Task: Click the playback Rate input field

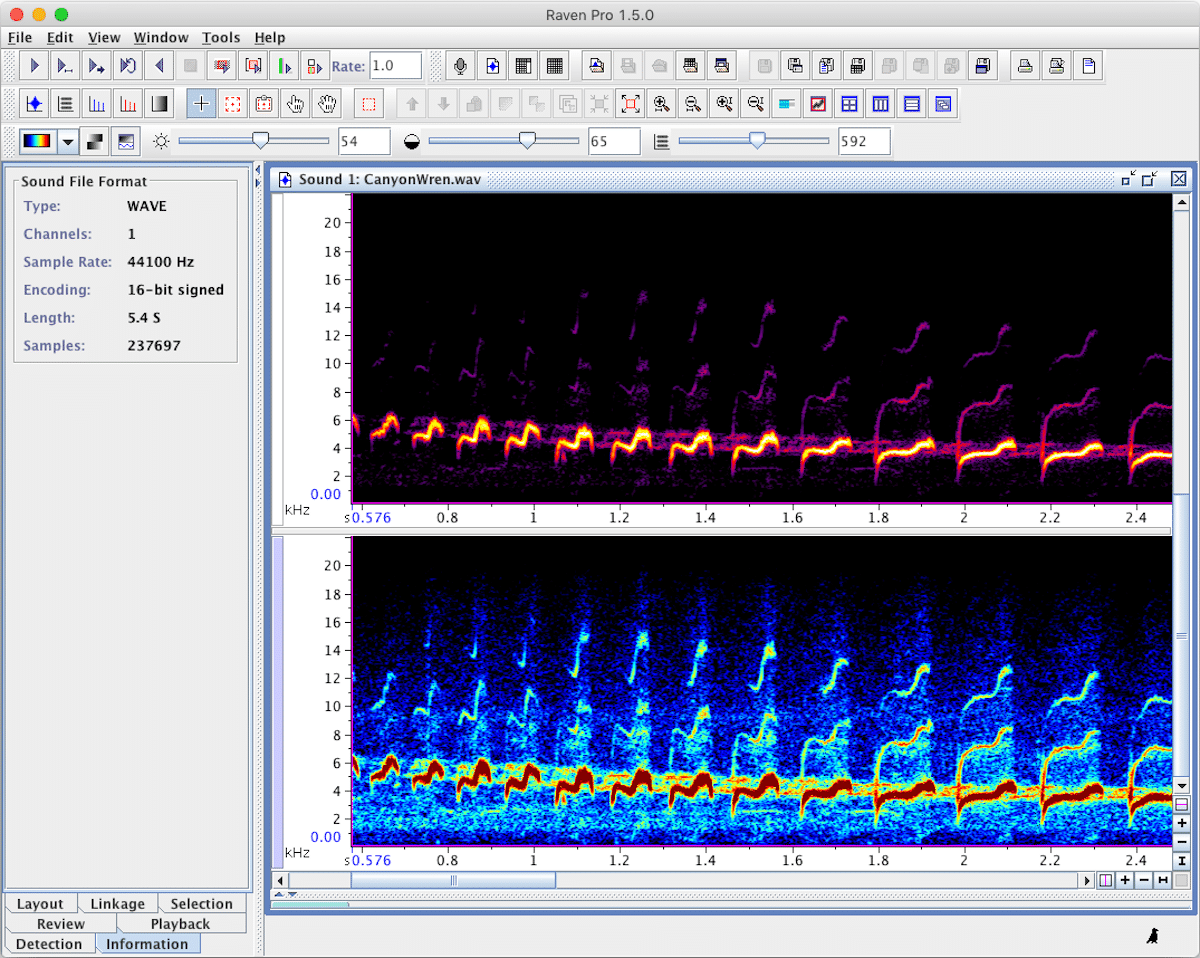Action: click(395, 66)
